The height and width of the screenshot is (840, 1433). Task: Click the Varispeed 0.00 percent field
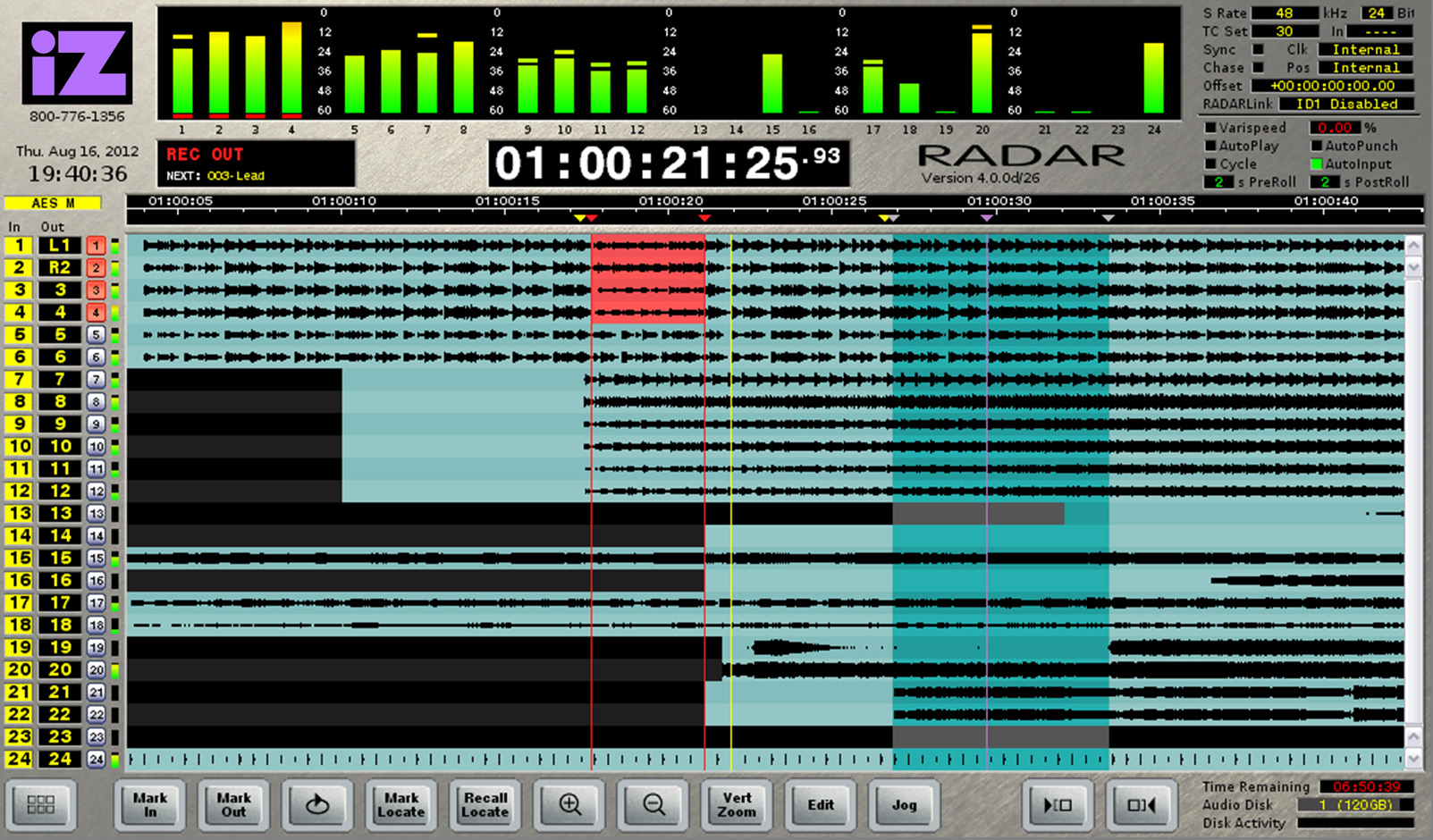click(x=1336, y=128)
